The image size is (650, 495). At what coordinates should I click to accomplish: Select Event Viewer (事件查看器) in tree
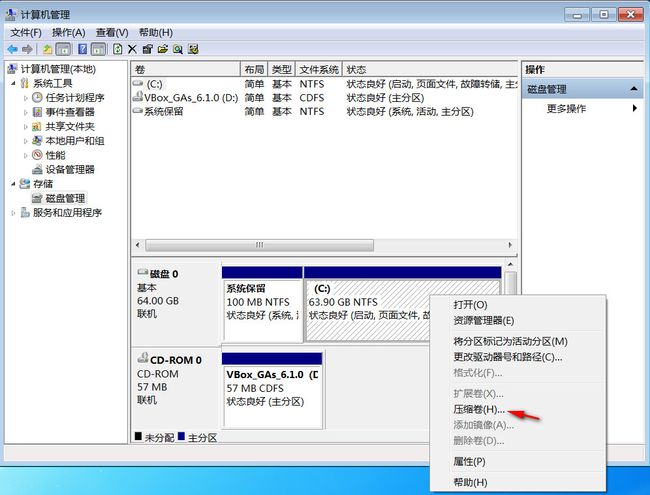[70, 112]
